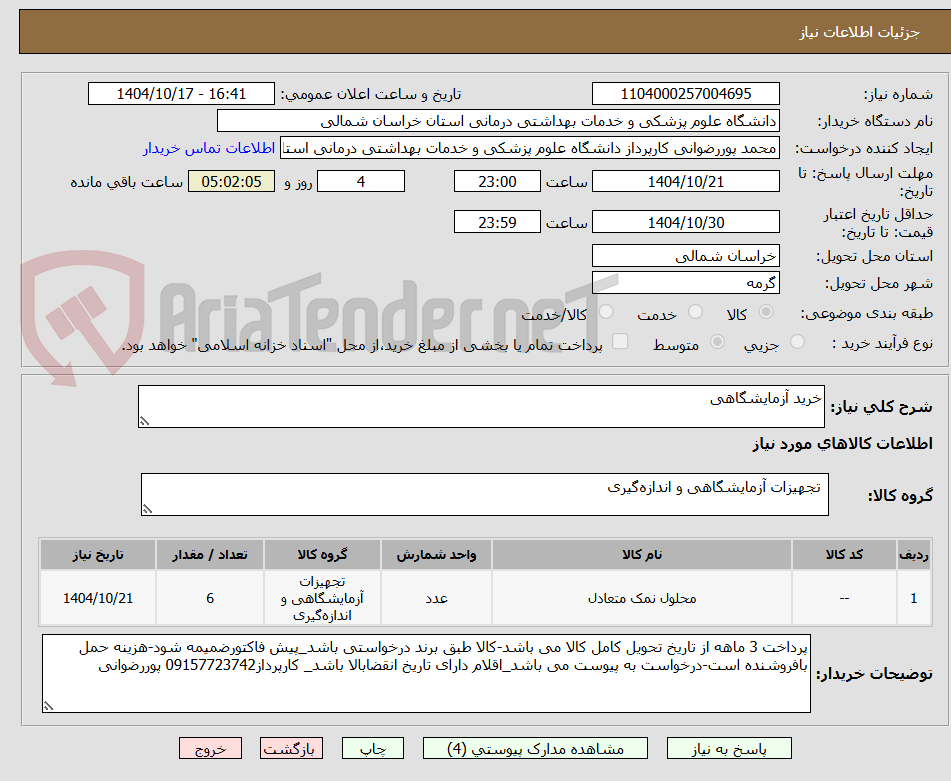Click the buyer organization name field
This screenshot has height=781, width=951.
point(498,121)
